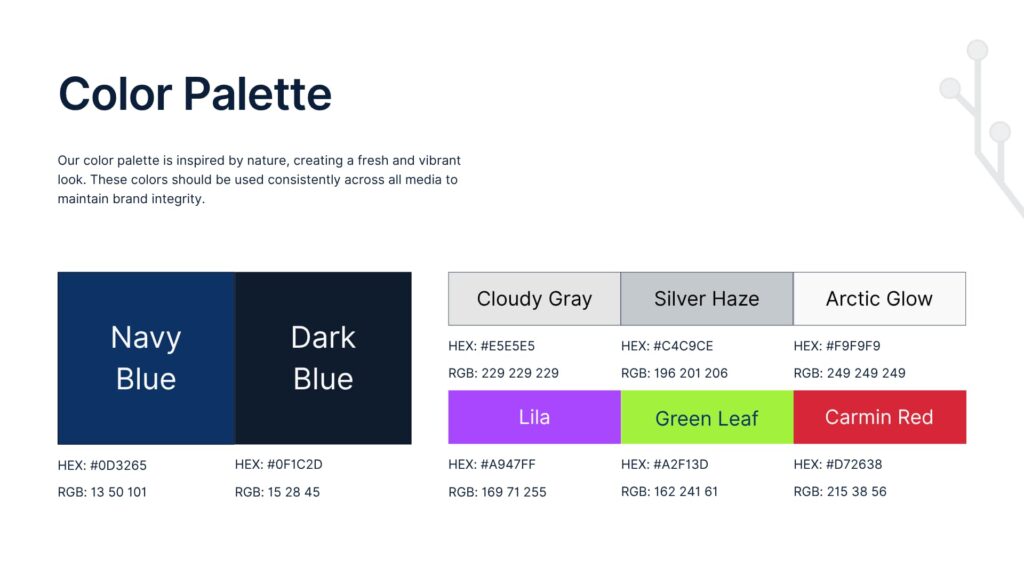Choose the Silver Haze swatch

707,298
